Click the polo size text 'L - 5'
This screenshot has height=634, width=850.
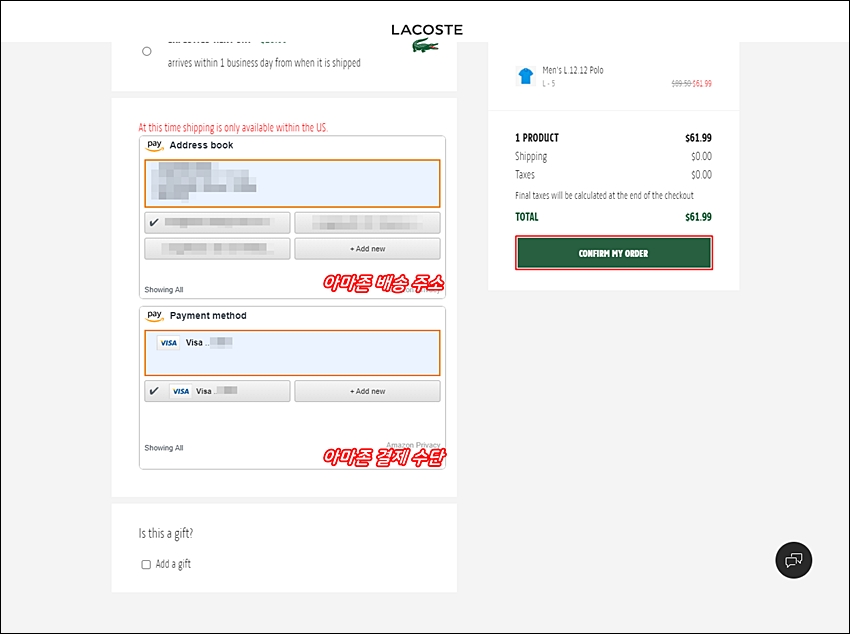pos(549,83)
